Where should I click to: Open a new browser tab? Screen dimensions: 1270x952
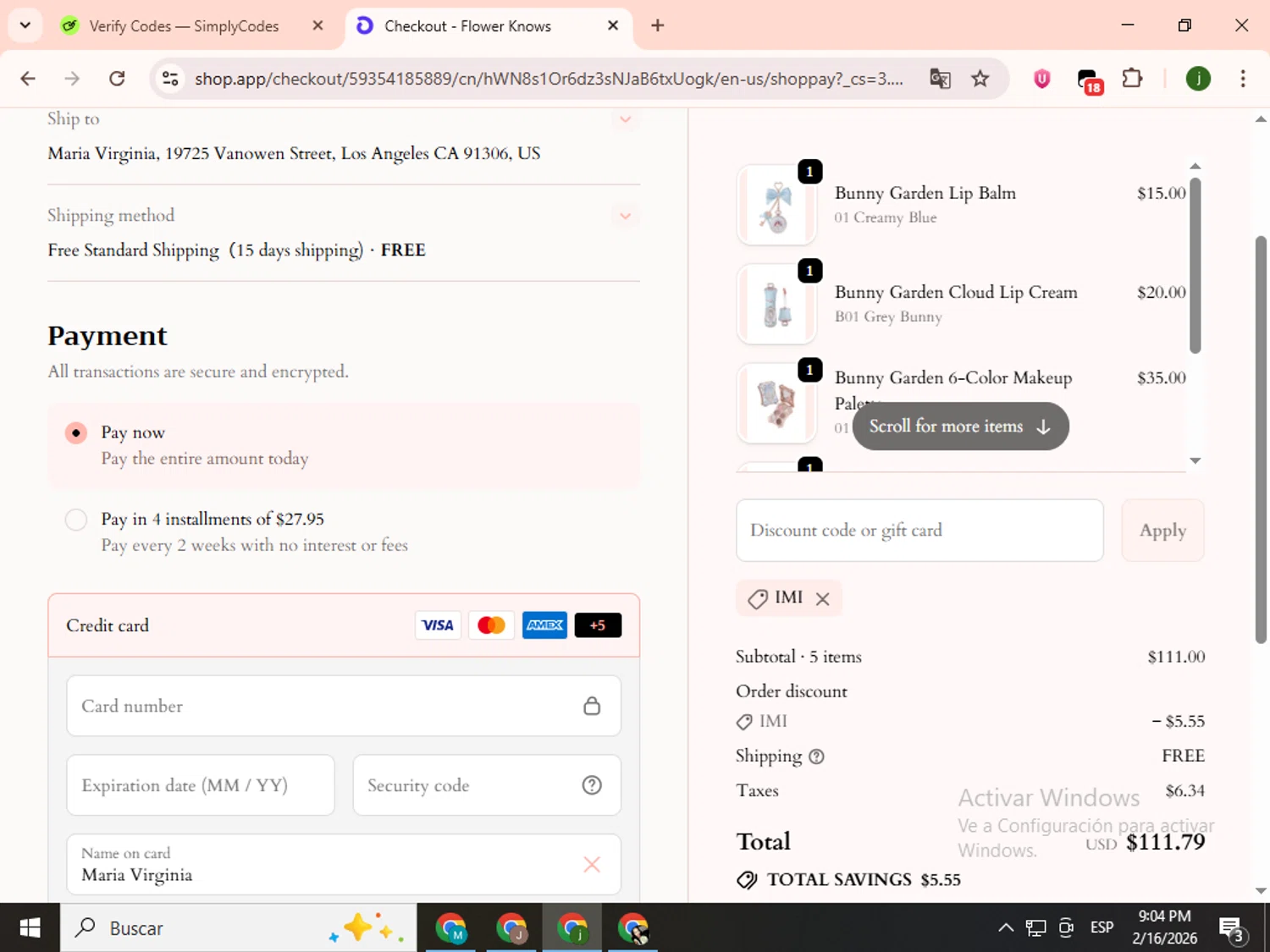(x=658, y=25)
